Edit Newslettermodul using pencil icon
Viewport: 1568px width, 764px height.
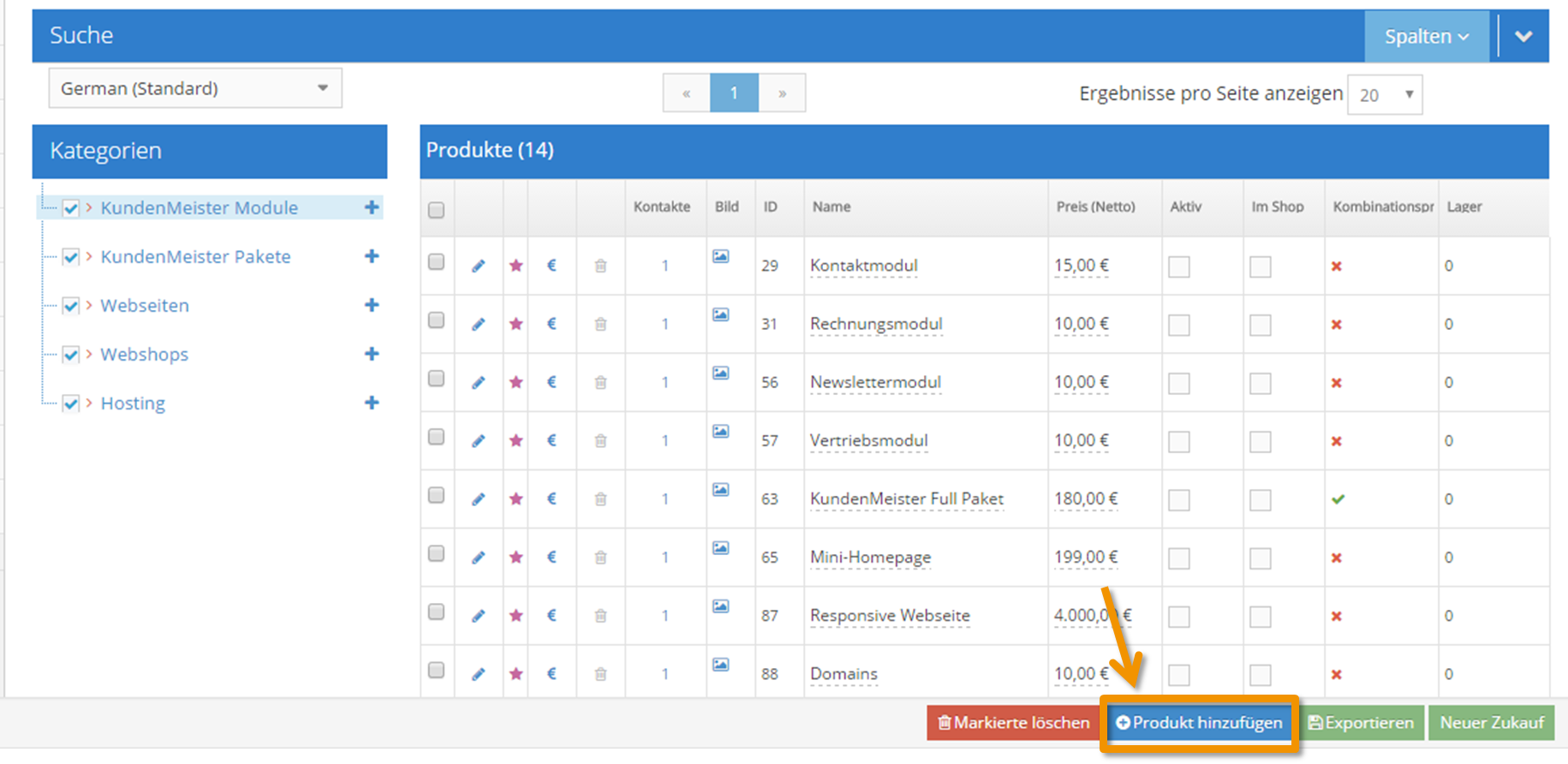[x=479, y=382]
